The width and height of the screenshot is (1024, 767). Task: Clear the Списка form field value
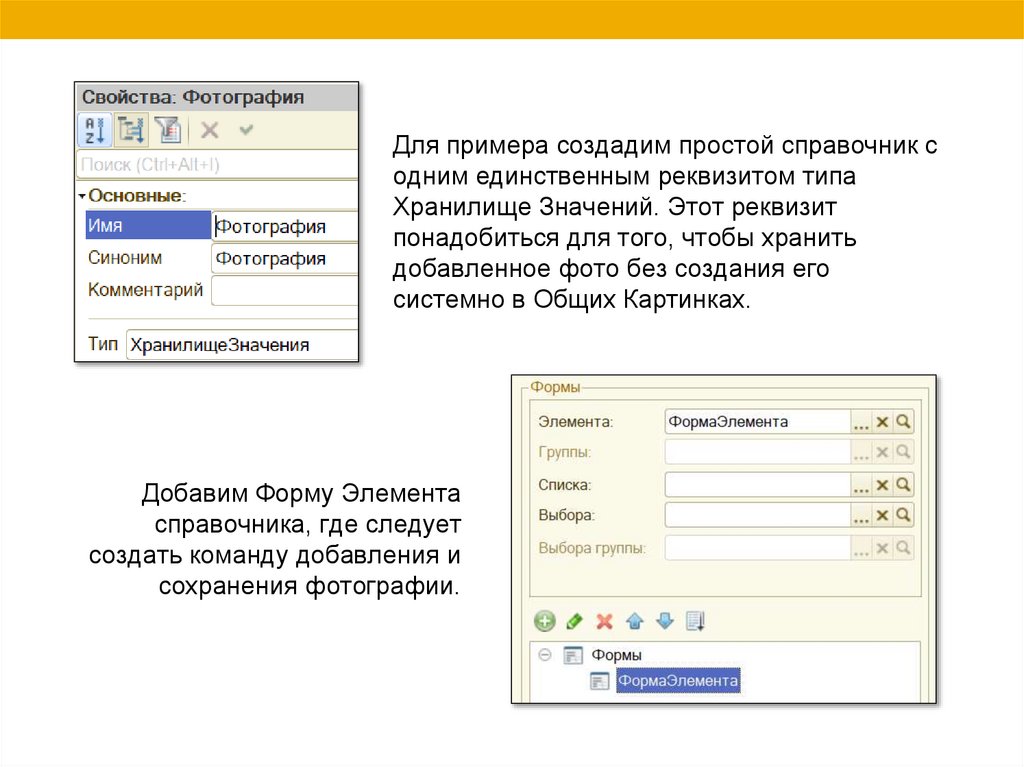882,485
